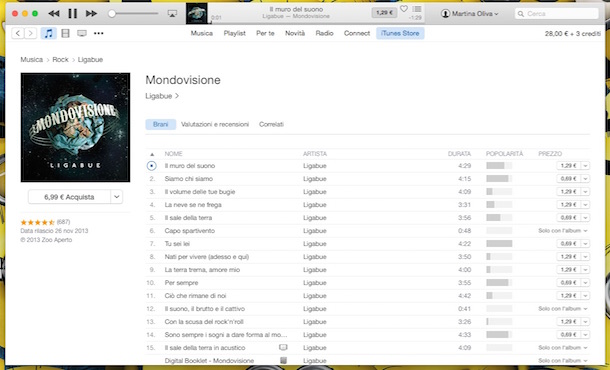The height and width of the screenshot is (370, 610).
Task: Go to Rock in the breadcrumb
Action: 60,60
